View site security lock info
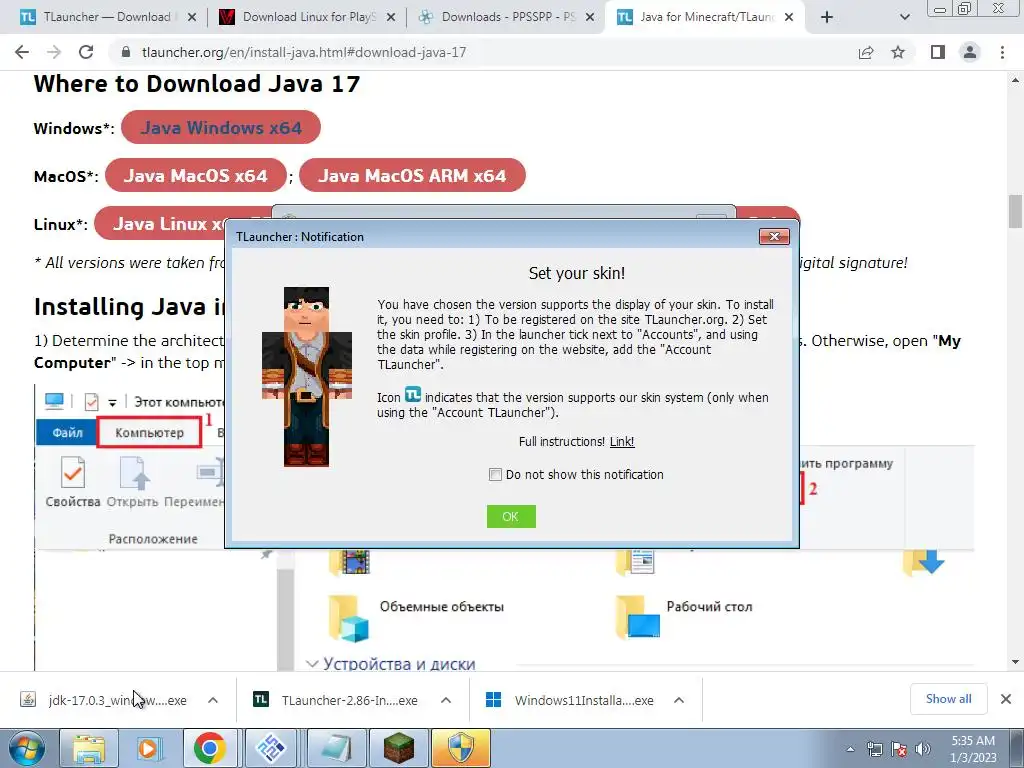 (x=126, y=52)
